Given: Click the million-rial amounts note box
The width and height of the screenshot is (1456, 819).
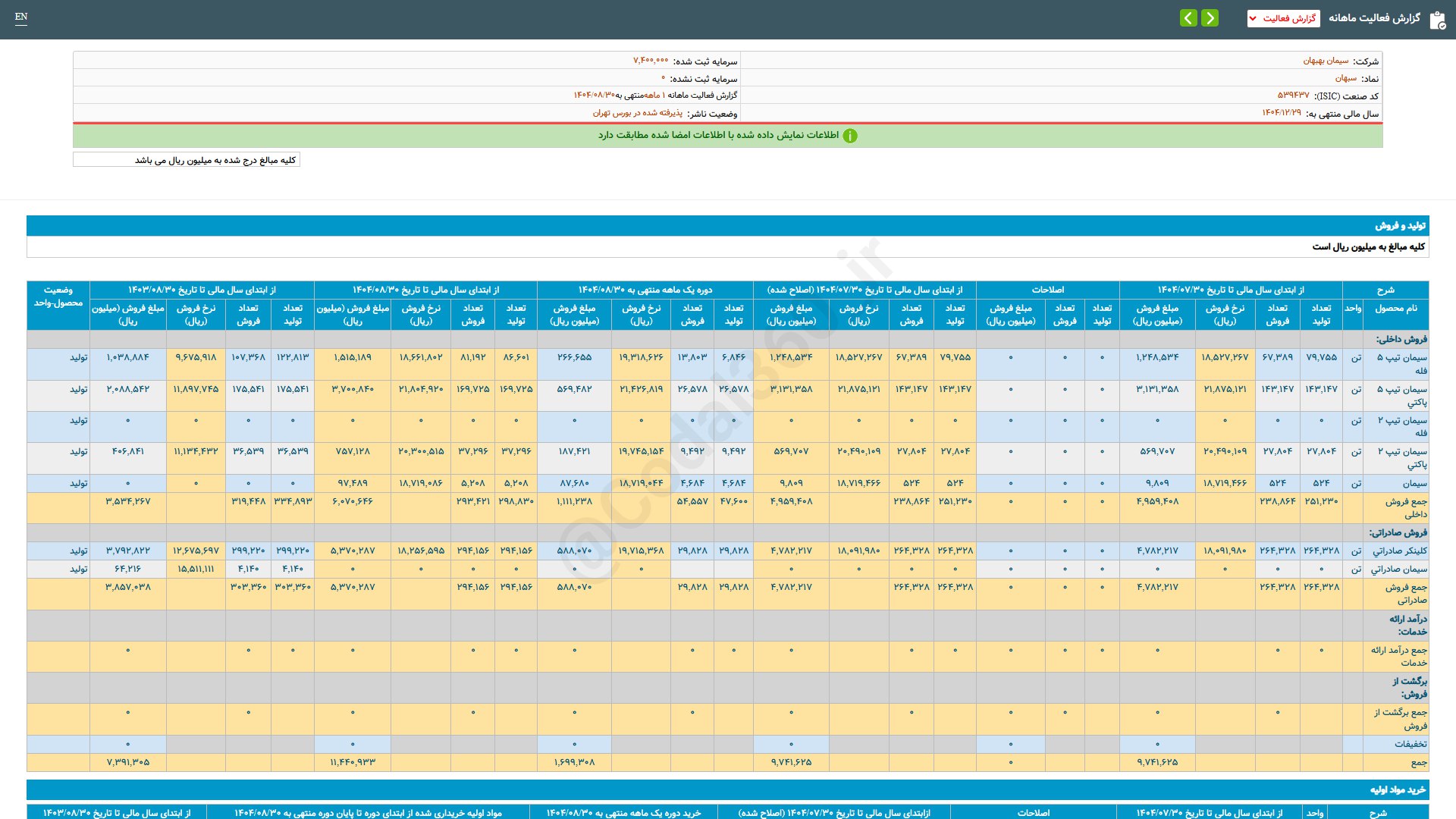Looking at the screenshot, I should pos(187,160).
